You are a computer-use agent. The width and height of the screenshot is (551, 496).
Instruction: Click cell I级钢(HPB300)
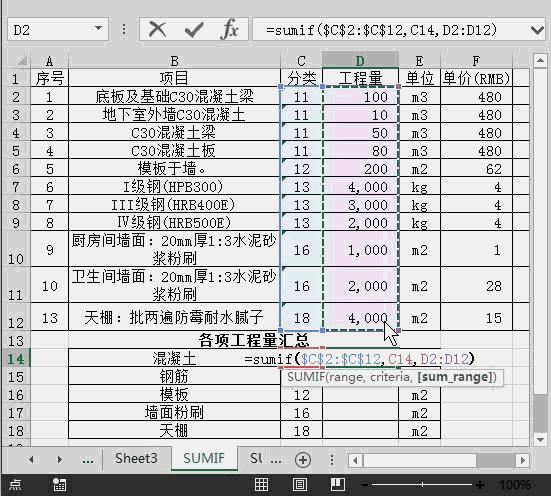tap(174, 186)
